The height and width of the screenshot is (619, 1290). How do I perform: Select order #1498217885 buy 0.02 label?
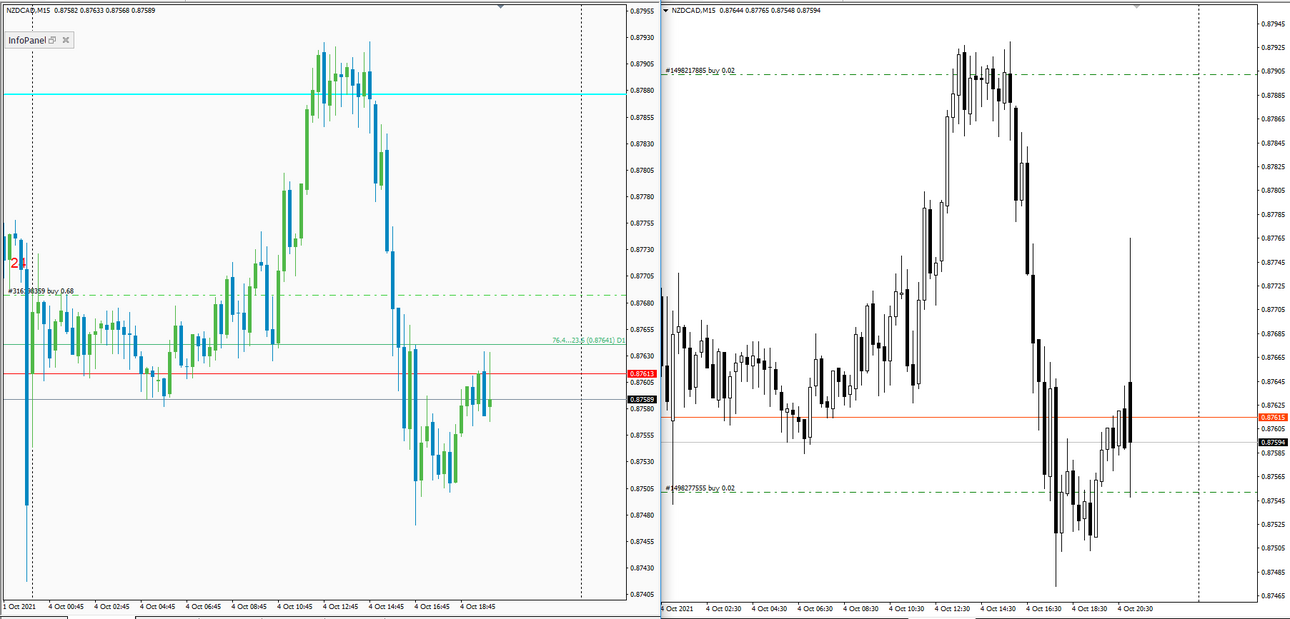pos(700,70)
